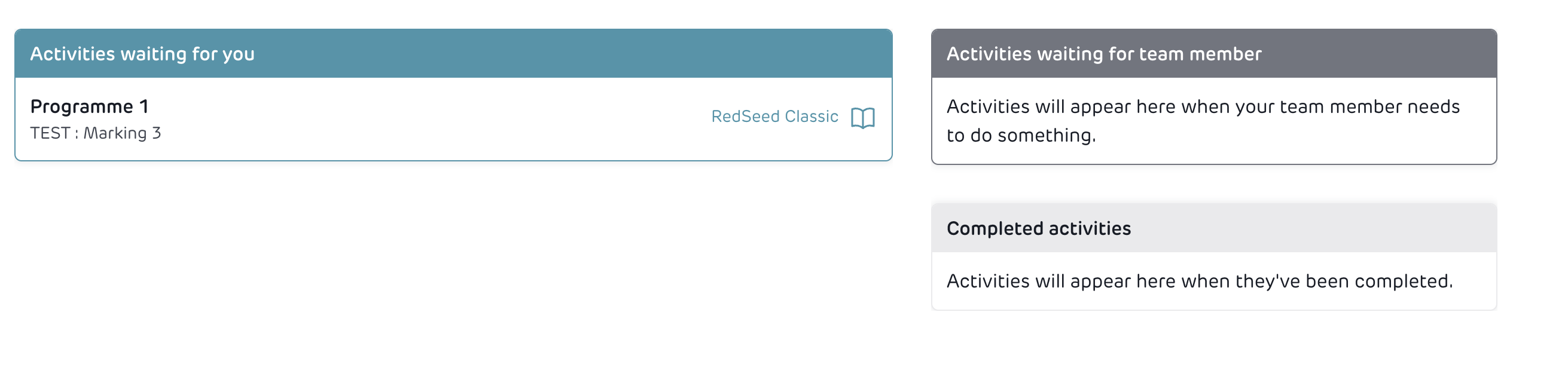Click the word Programme in the activity card

pyautogui.click(x=81, y=106)
